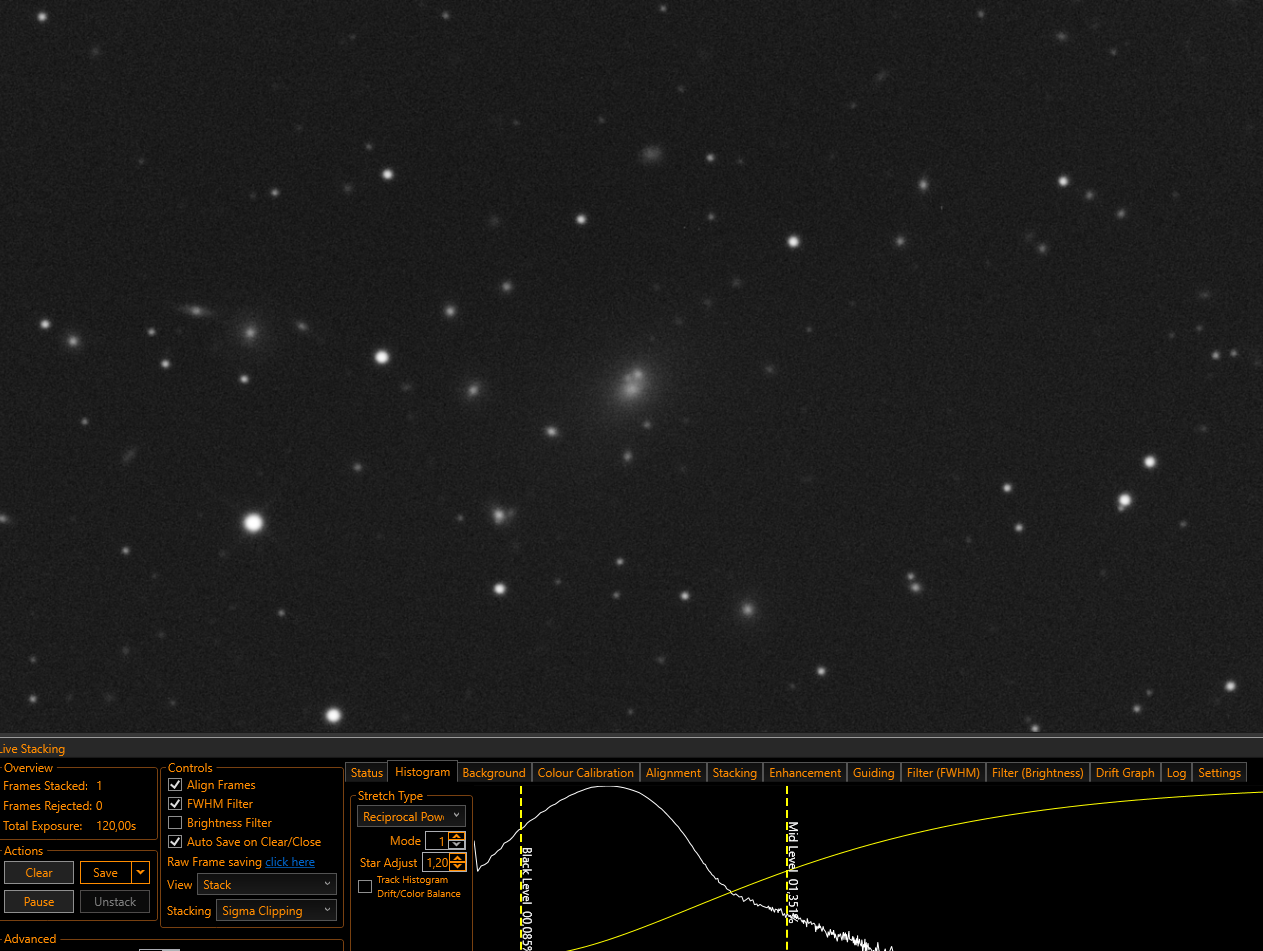Open the Filter (Brightness) tab

click(1037, 772)
